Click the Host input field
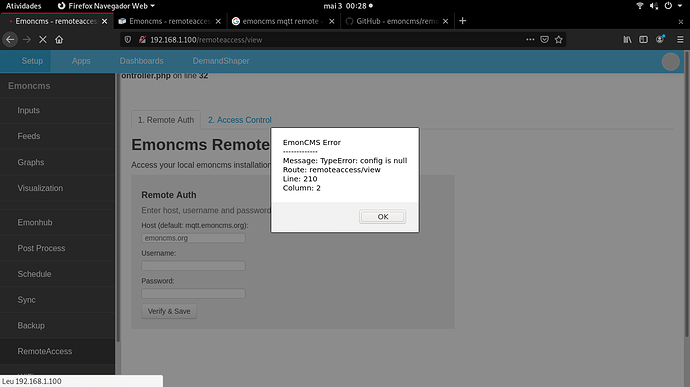This screenshot has width=690, height=387. point(193,238)
